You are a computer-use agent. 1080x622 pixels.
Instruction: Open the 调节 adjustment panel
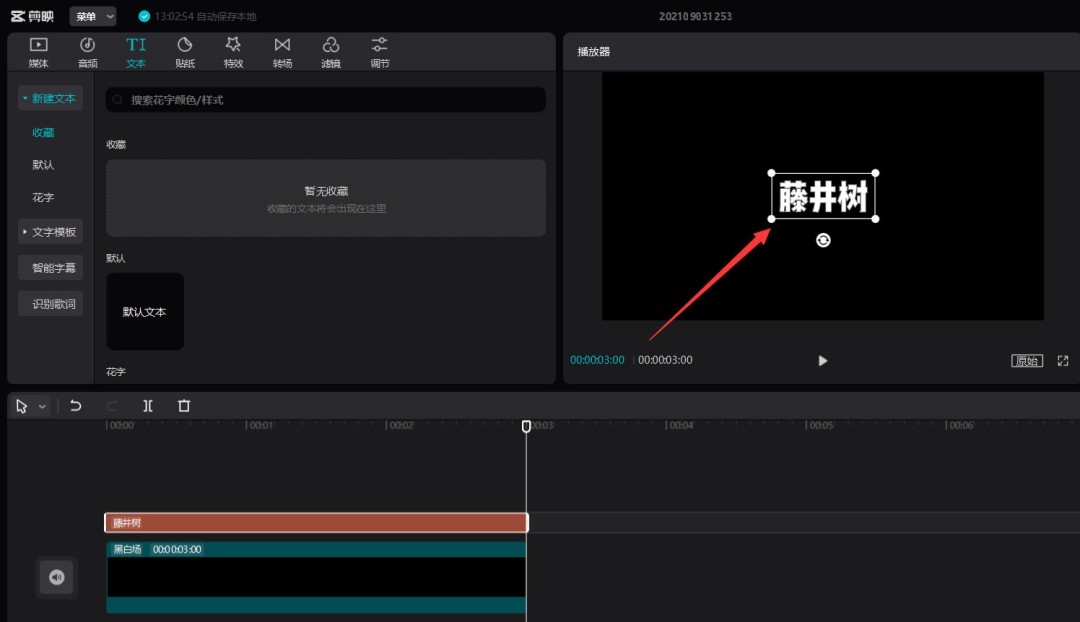tap(379, 51)
